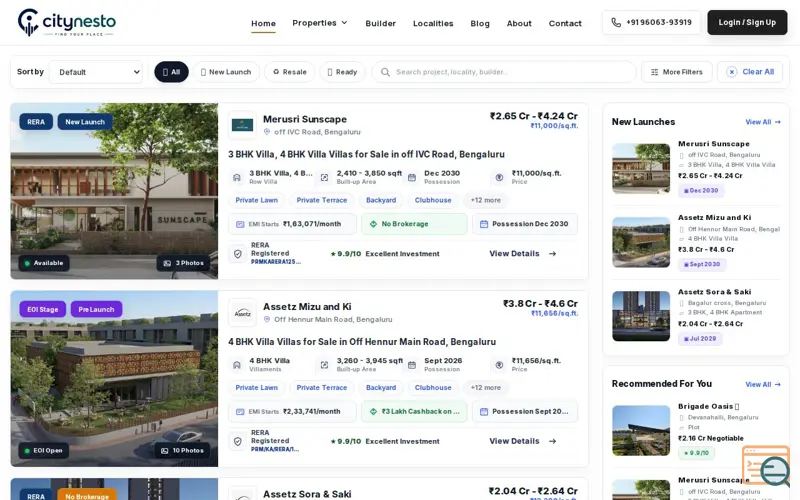Click the 3 Photos gallery icon on Sunscape image
Image resolution: width=800 pixels, height=500 pixels.
point(167,263)
